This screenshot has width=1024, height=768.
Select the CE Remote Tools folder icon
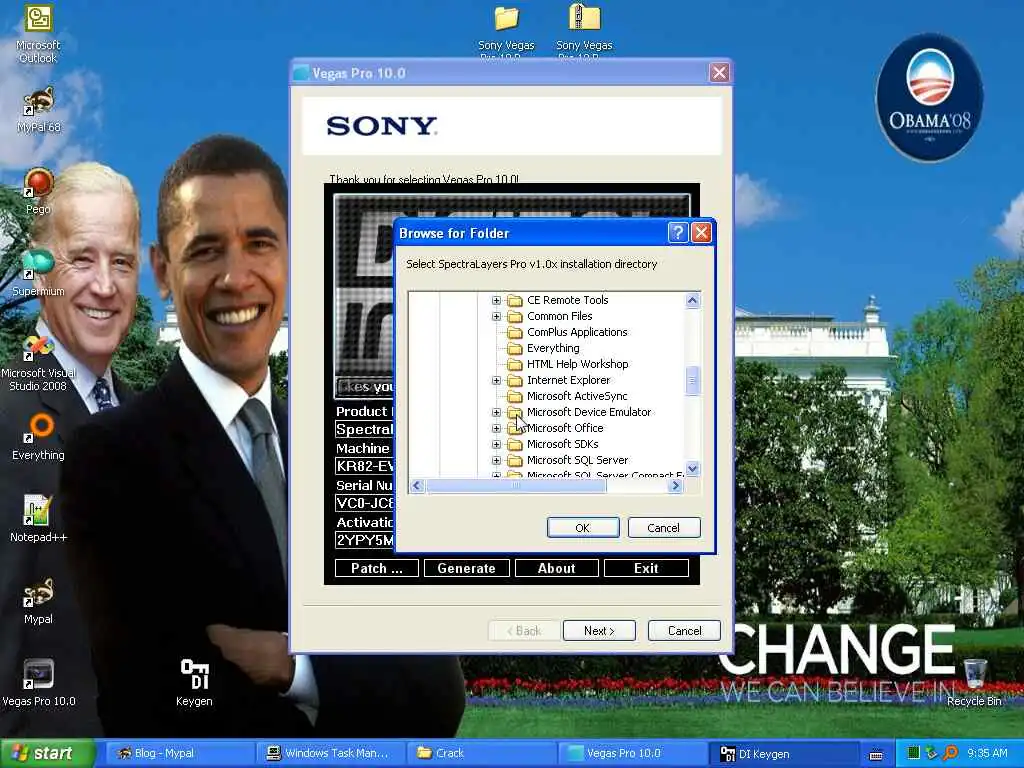(515, 300)
